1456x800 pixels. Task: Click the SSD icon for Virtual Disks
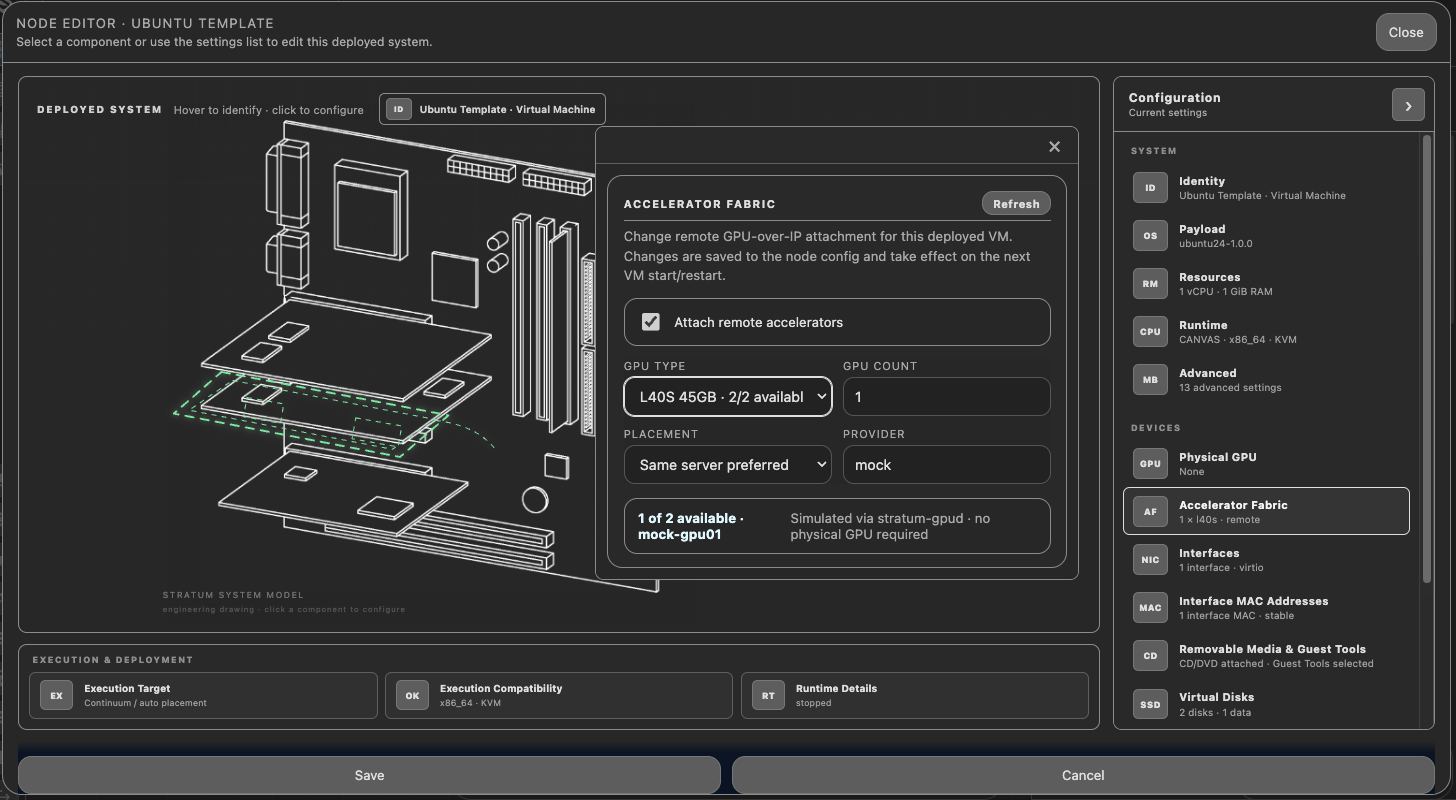[1150, 704]
